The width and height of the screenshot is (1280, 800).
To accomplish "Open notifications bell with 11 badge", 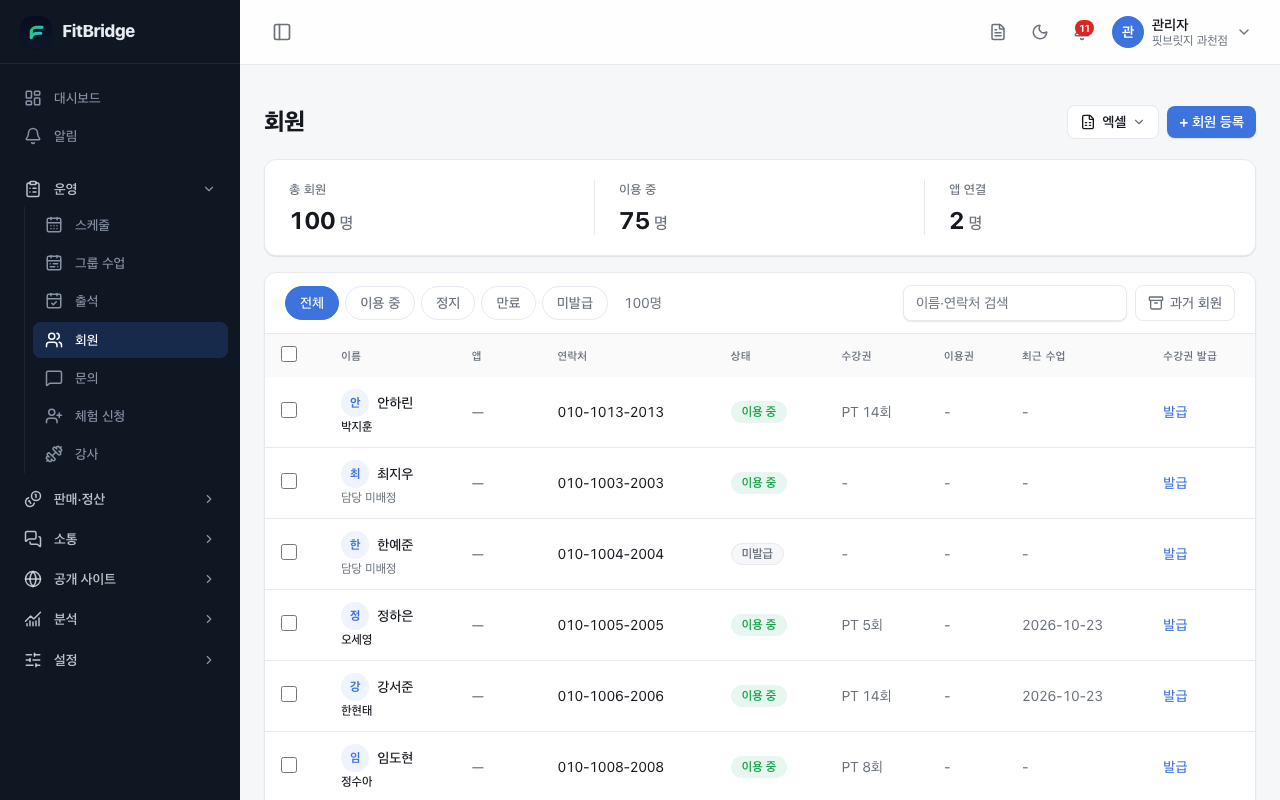I will click(1081, 32).
